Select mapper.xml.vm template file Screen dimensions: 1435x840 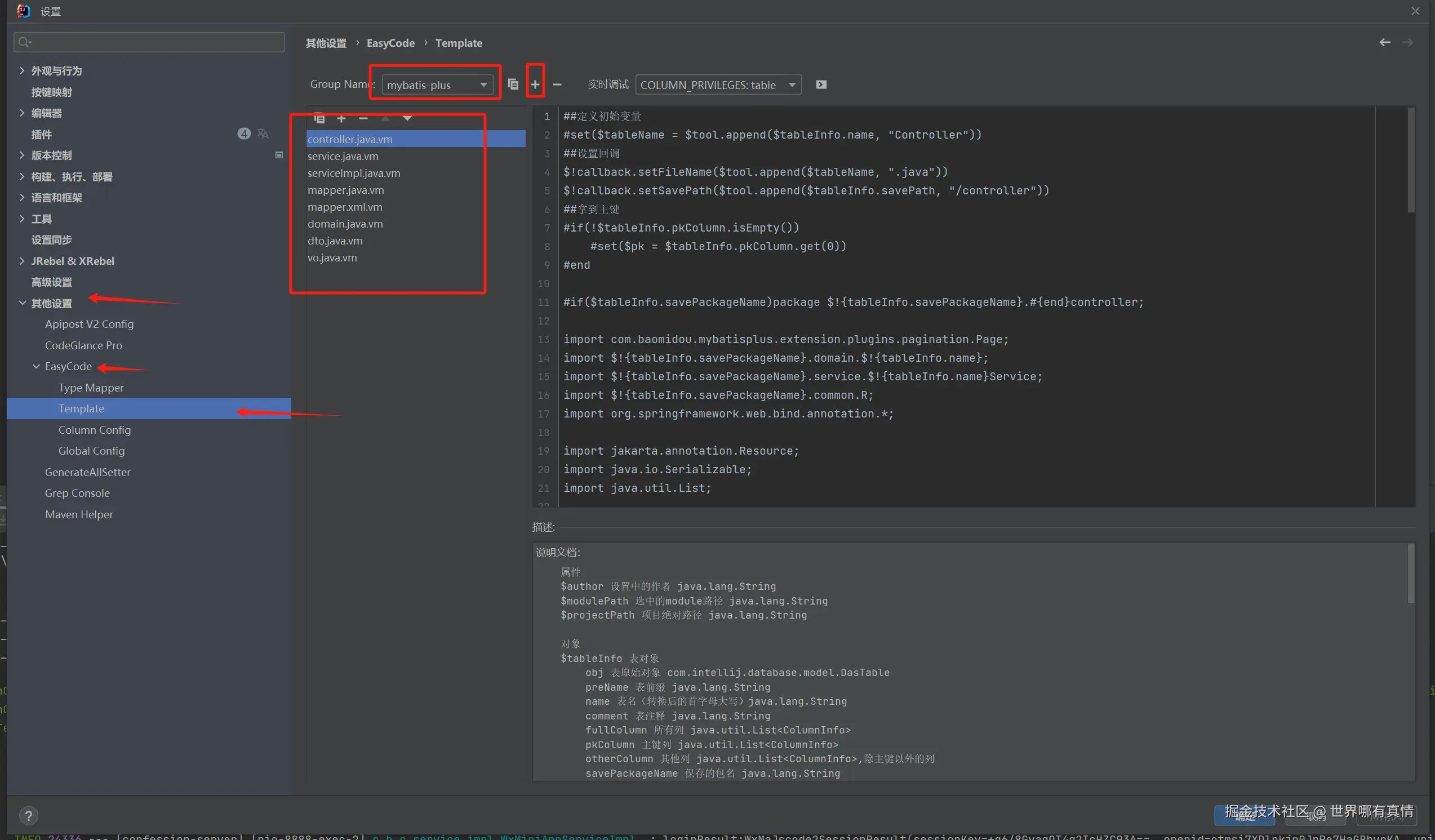[x=344, y=207]
